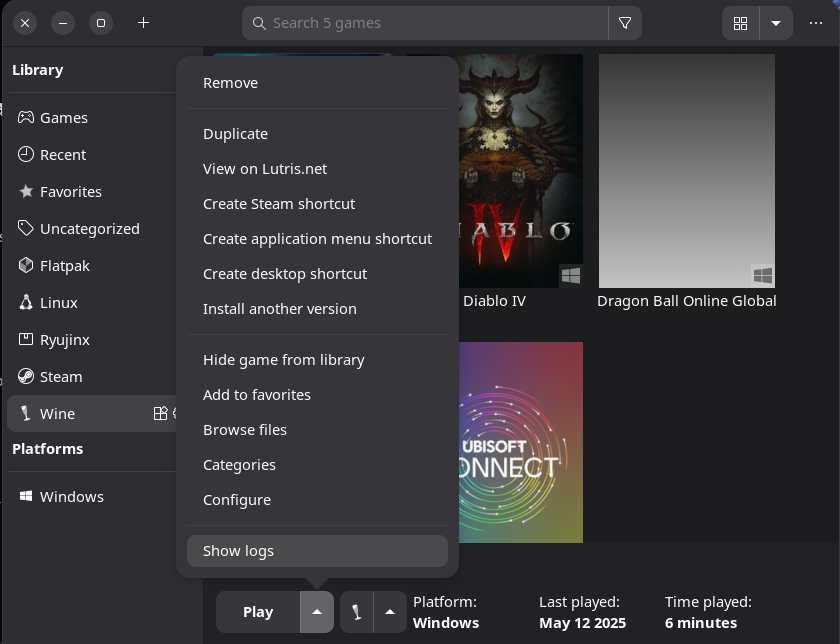Select Install another version
The width and height of the screenshot is (840, 644).
[x=317, y=309]
